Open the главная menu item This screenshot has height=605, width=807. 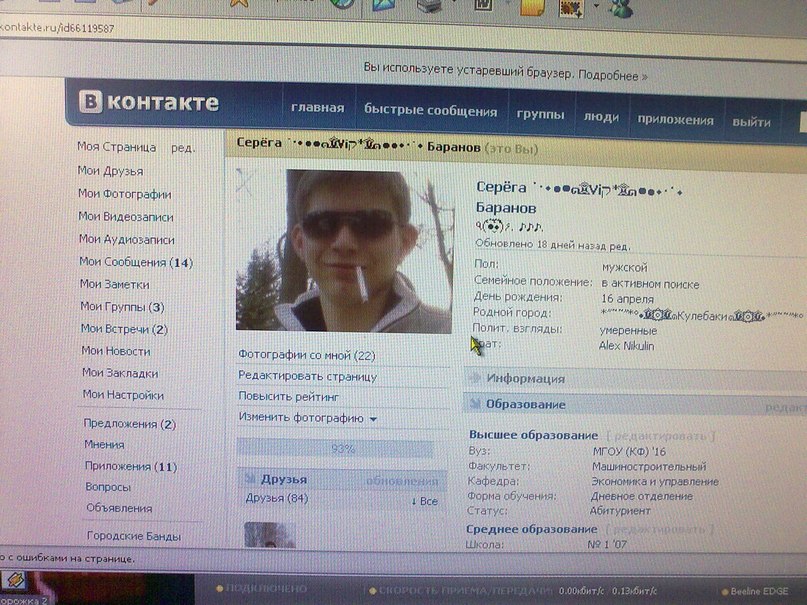pos(318,108)
